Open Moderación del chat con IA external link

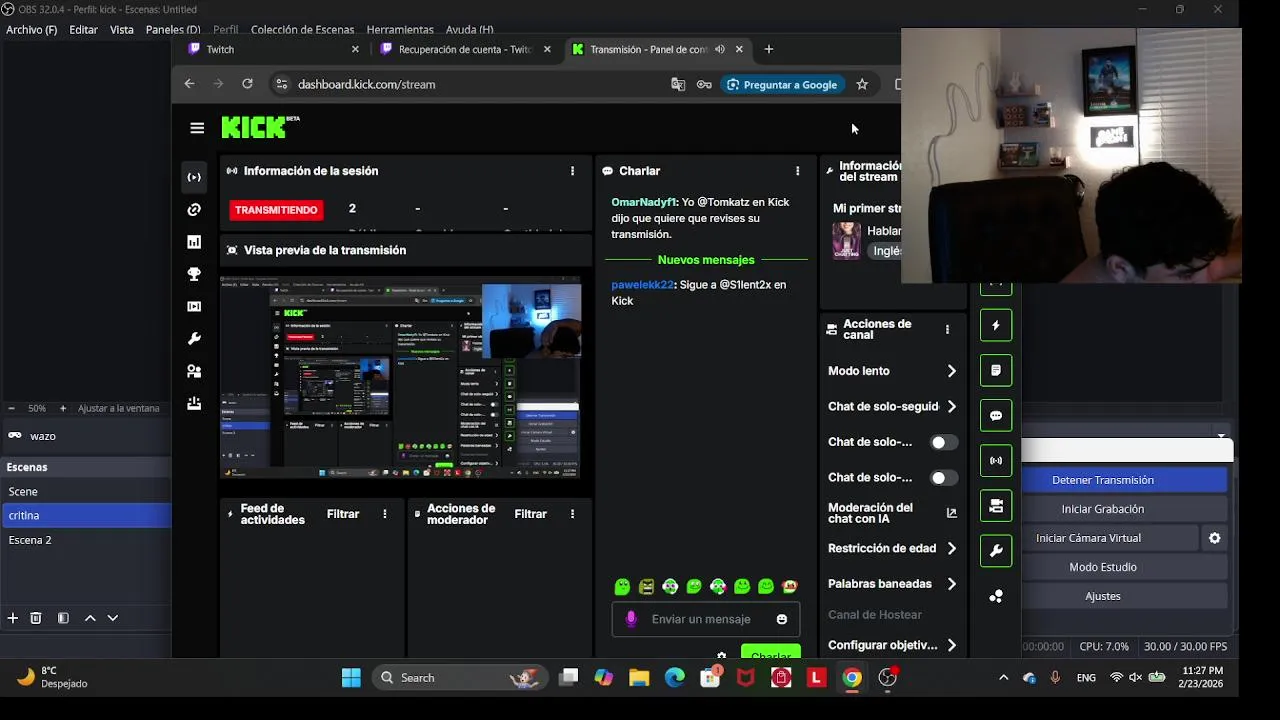point(951,513)
